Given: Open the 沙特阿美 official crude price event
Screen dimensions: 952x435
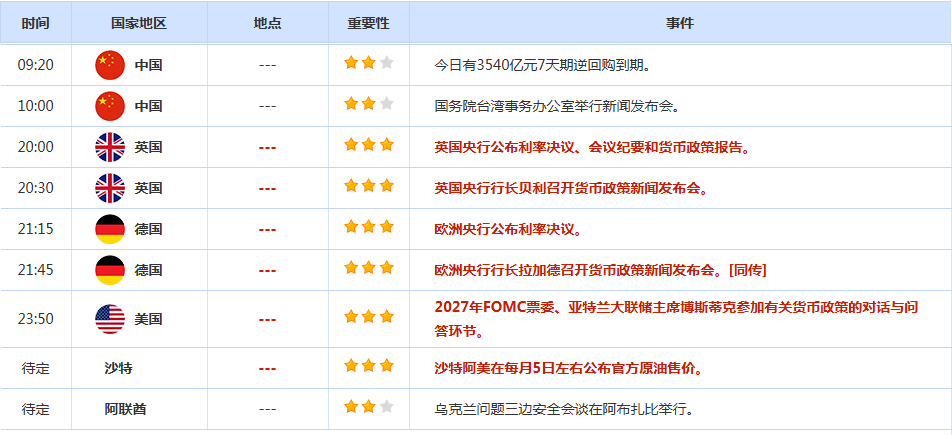Looking at the screenshot, I should tap(568, 368).
